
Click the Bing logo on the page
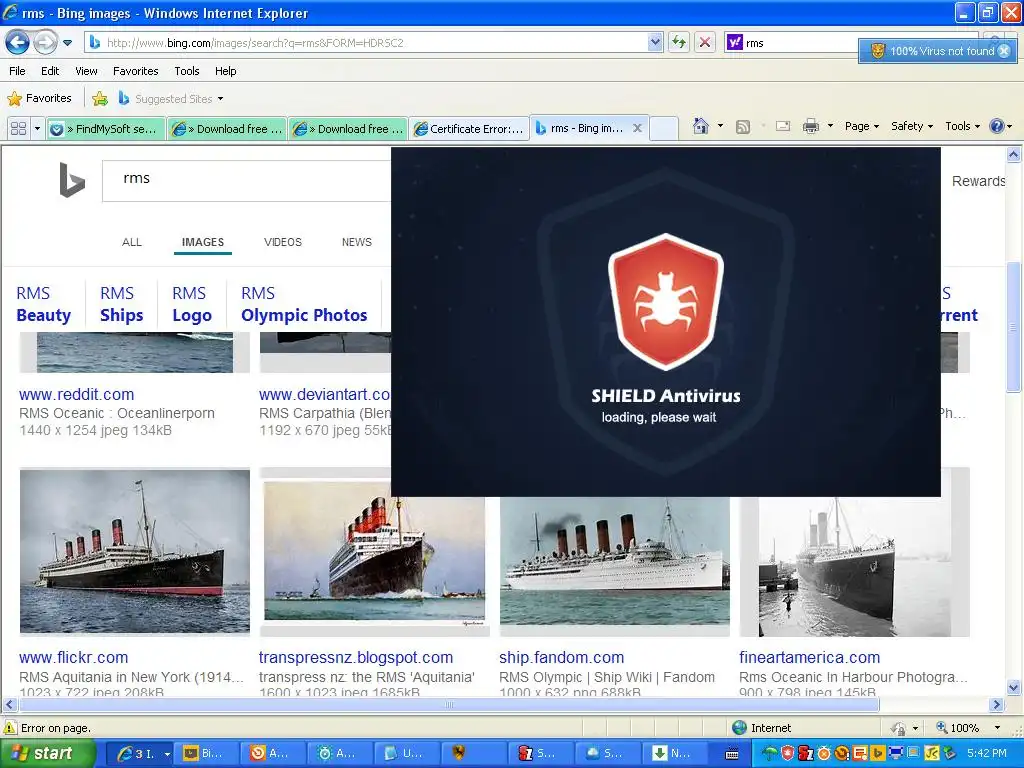72,180
